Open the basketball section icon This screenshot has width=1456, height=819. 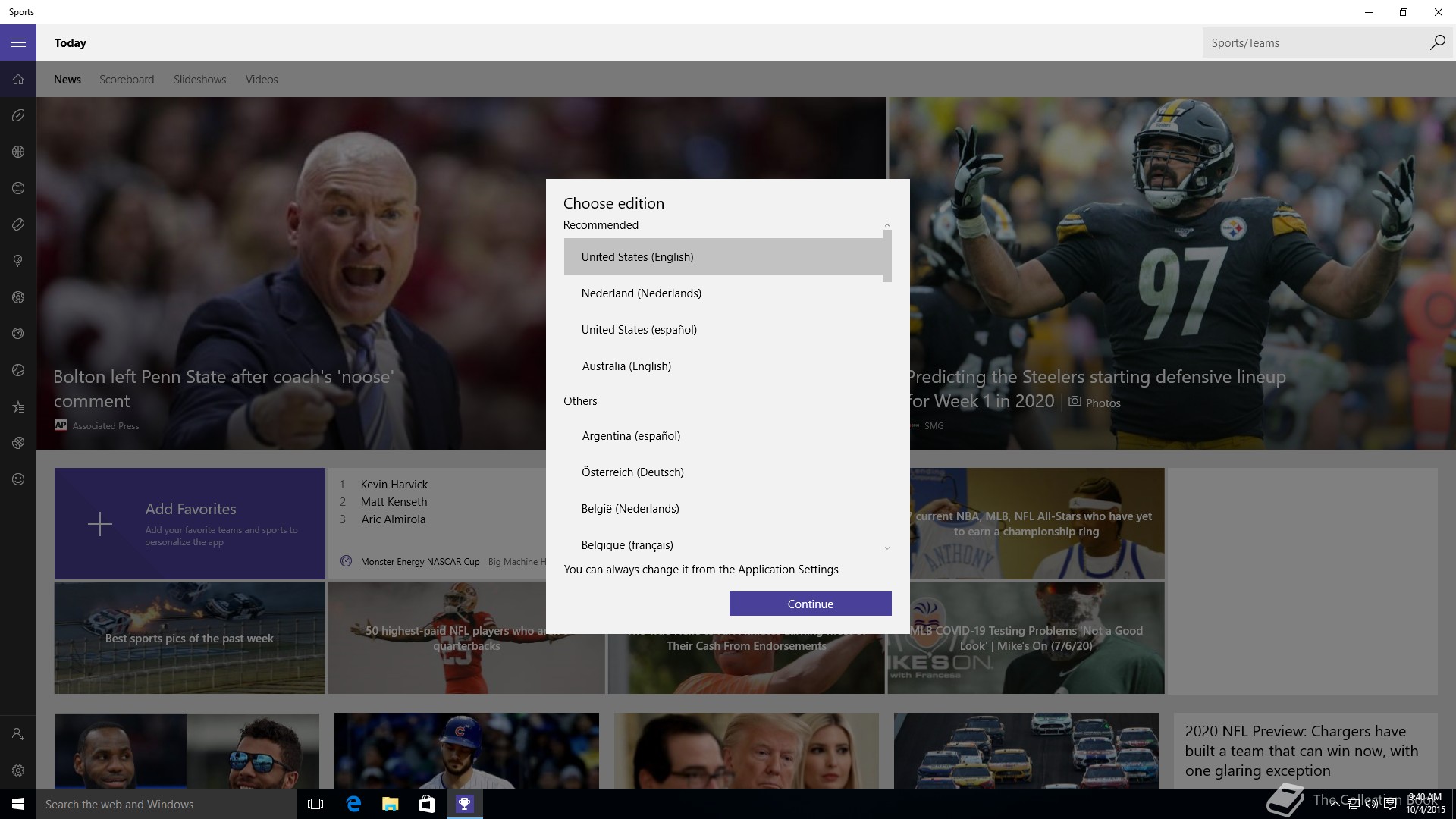18,152
